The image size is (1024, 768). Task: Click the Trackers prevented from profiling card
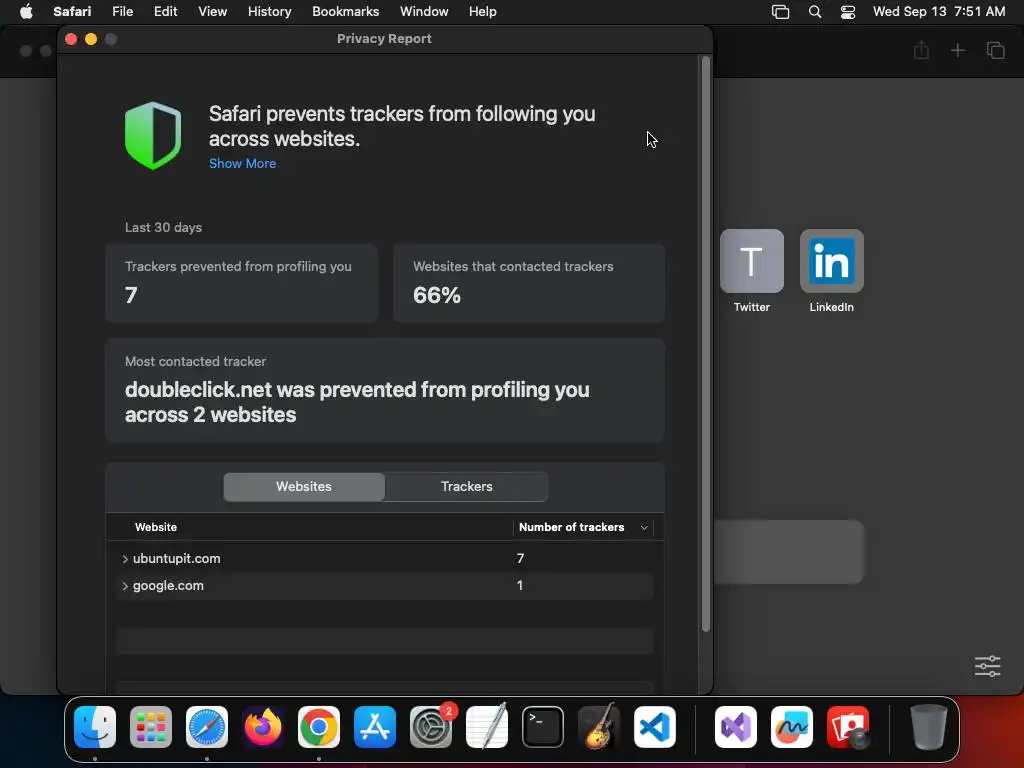[242, 283]
